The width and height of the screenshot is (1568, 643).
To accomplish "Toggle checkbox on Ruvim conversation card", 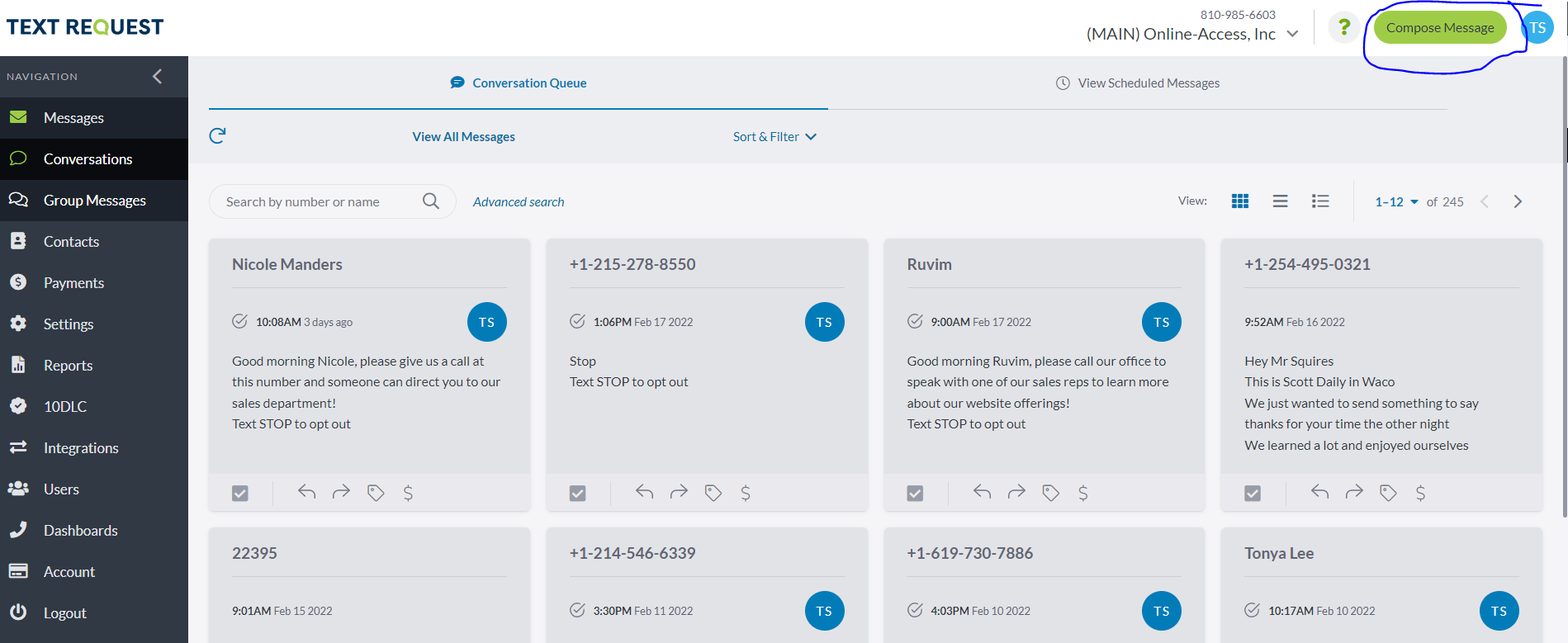I will coord(915,494).
